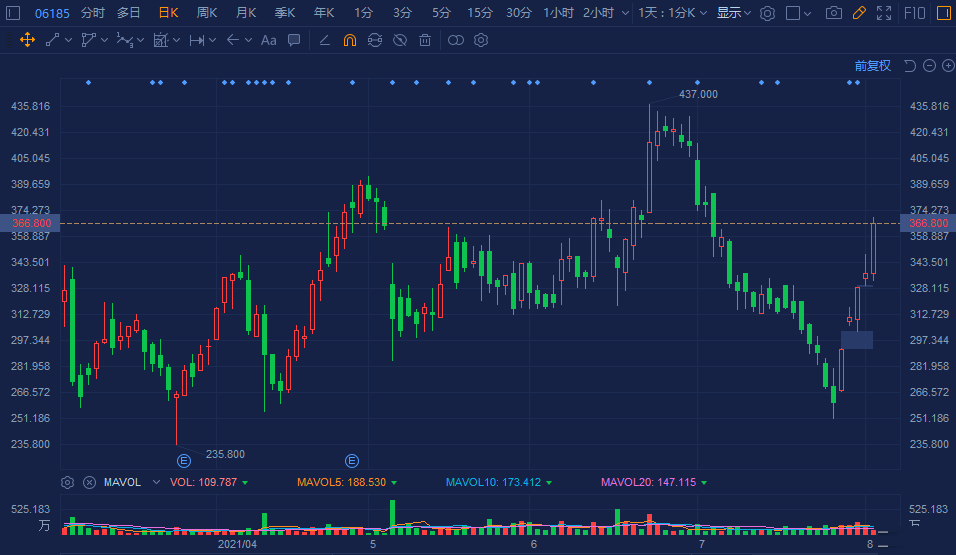The height and width of the screenshot is (555, 956).
Task: Click E event marker near May
Action: (352, 461)
